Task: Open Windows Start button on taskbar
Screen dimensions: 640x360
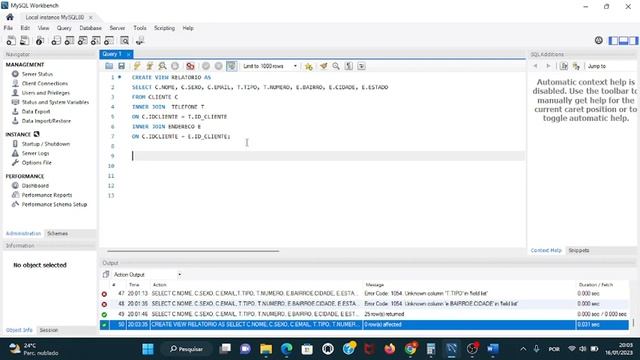Action: (148, 349)
